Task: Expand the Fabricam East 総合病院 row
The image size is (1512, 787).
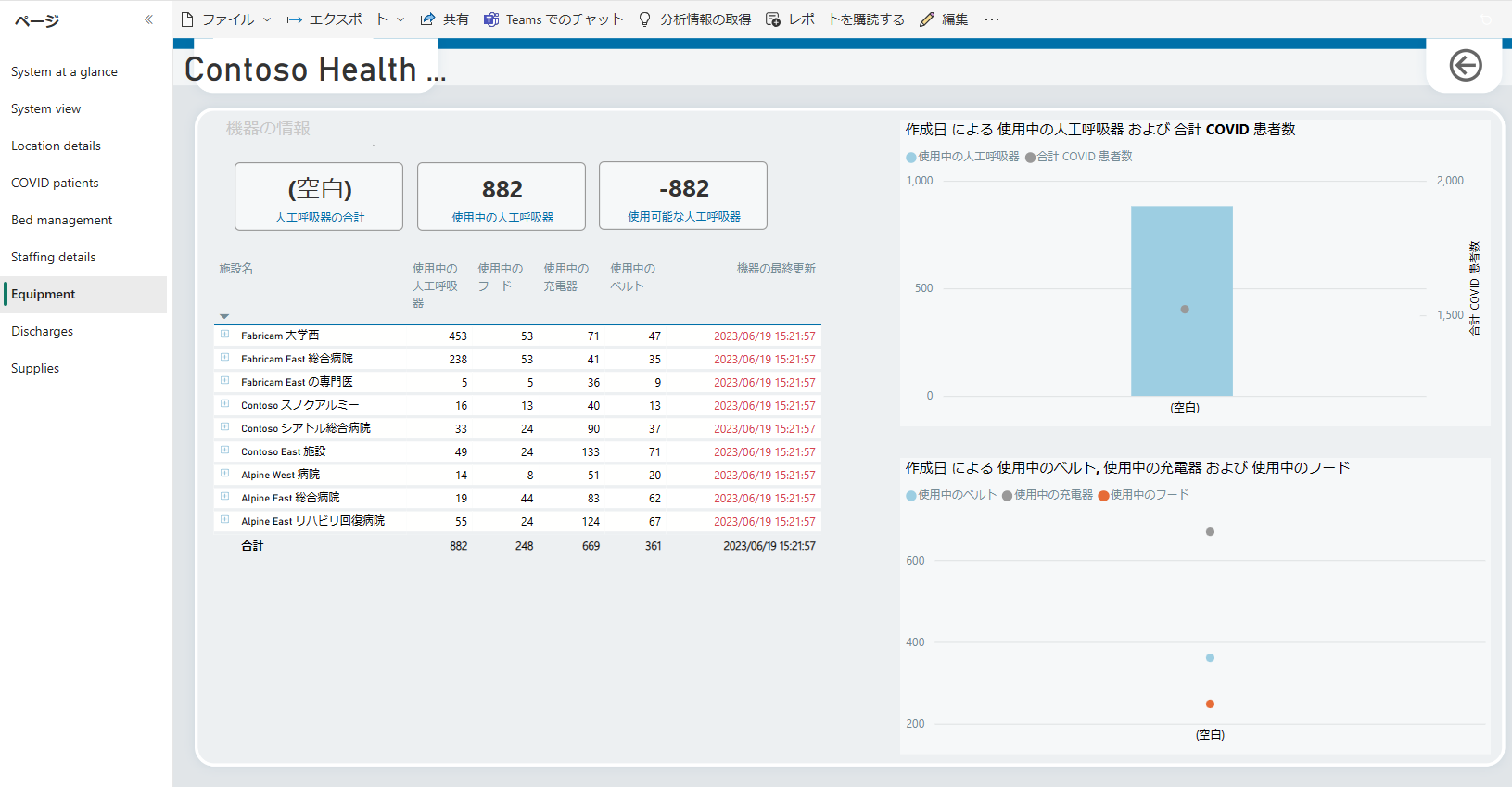Action: pyautogui.click(x=224, y=358)
